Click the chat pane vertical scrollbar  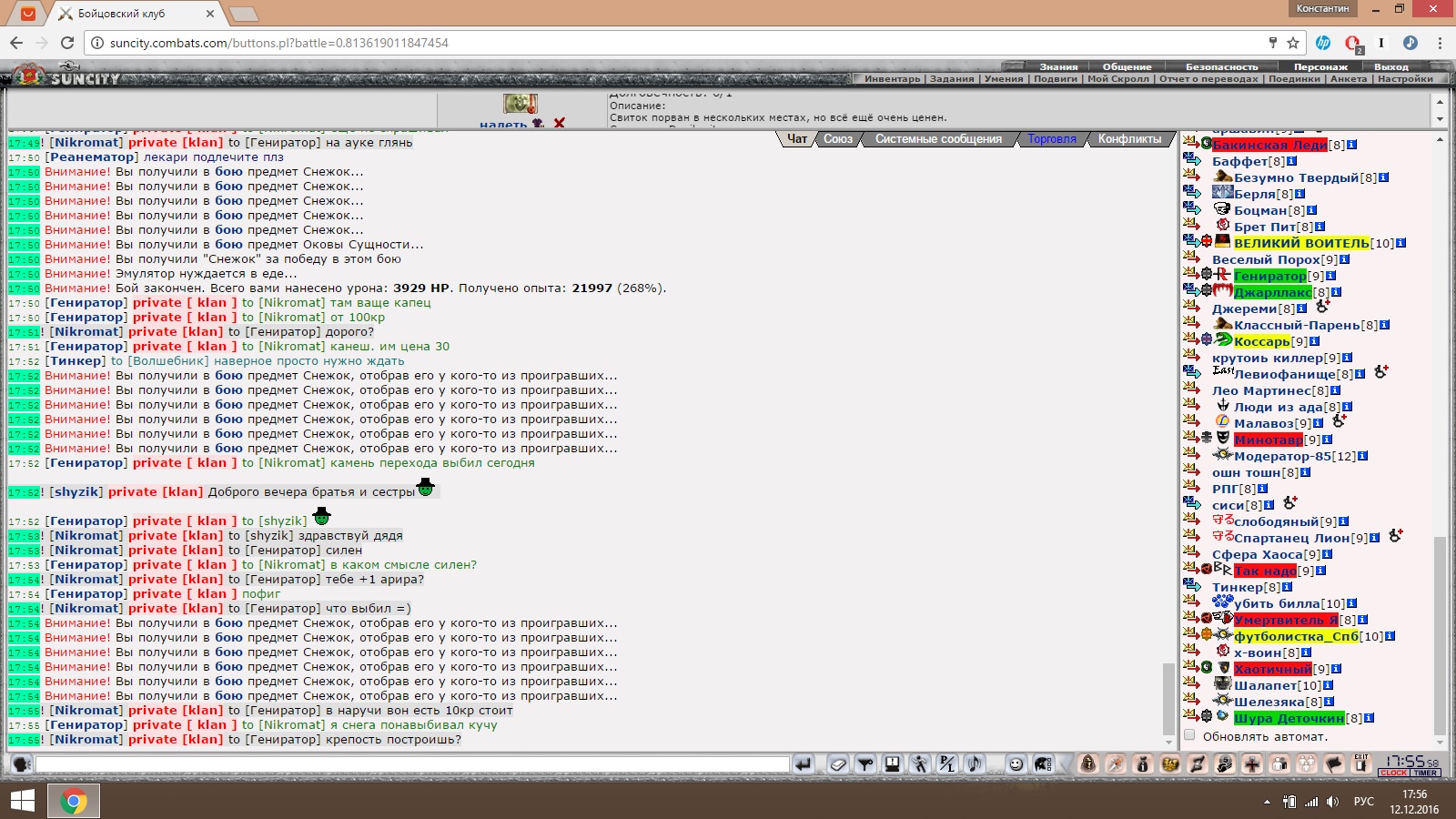pos(1168,697)
